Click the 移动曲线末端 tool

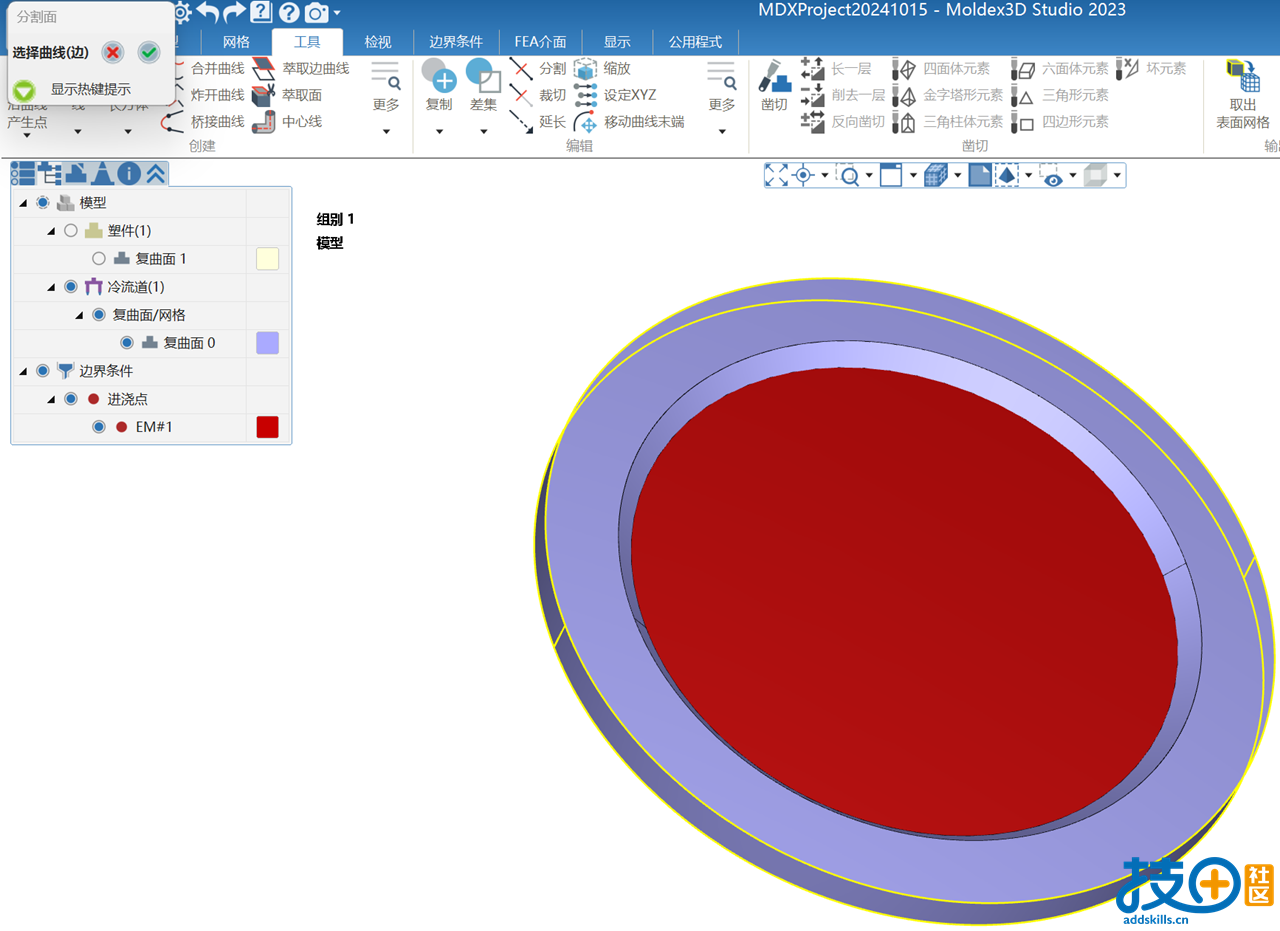(x=629, y=122)
